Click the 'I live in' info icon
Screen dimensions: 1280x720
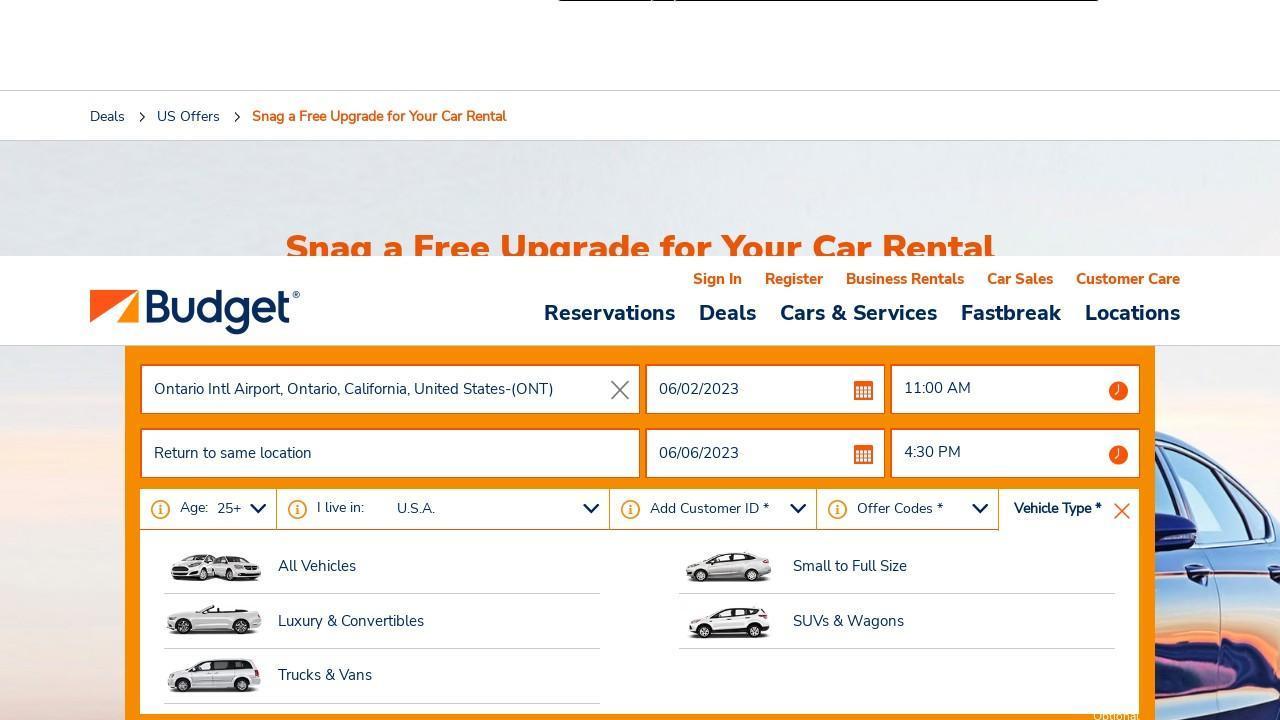(297, 509)
